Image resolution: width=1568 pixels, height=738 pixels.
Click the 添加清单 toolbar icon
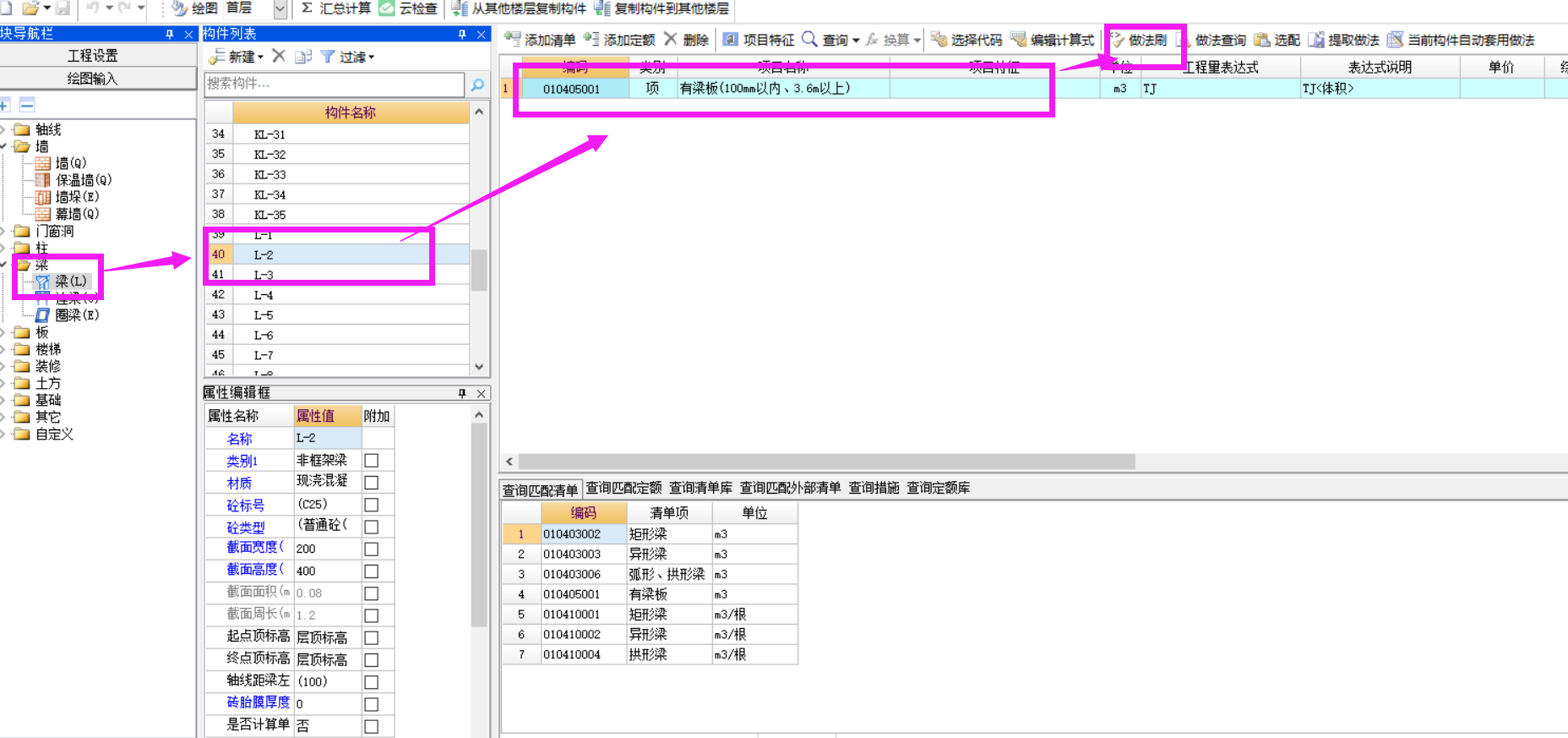[x=512, y=39]
